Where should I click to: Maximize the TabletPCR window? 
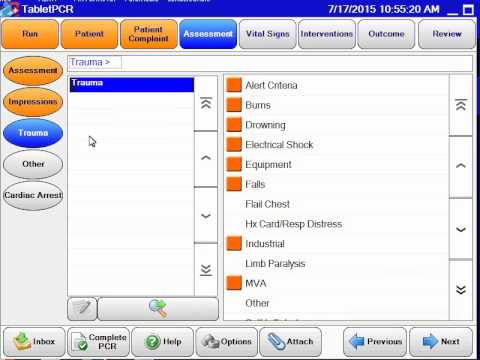pyautogui.click(x=468, y=10)
